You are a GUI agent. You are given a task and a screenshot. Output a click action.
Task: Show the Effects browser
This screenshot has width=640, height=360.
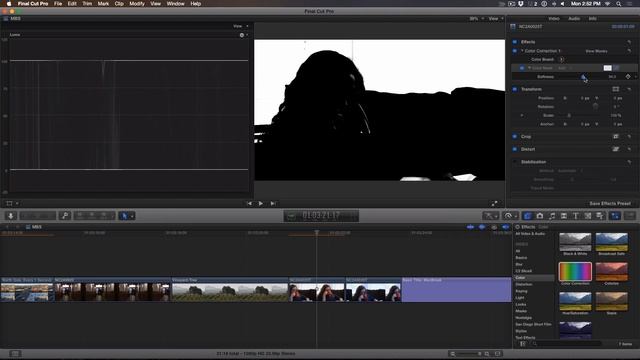tap(527, 216)
